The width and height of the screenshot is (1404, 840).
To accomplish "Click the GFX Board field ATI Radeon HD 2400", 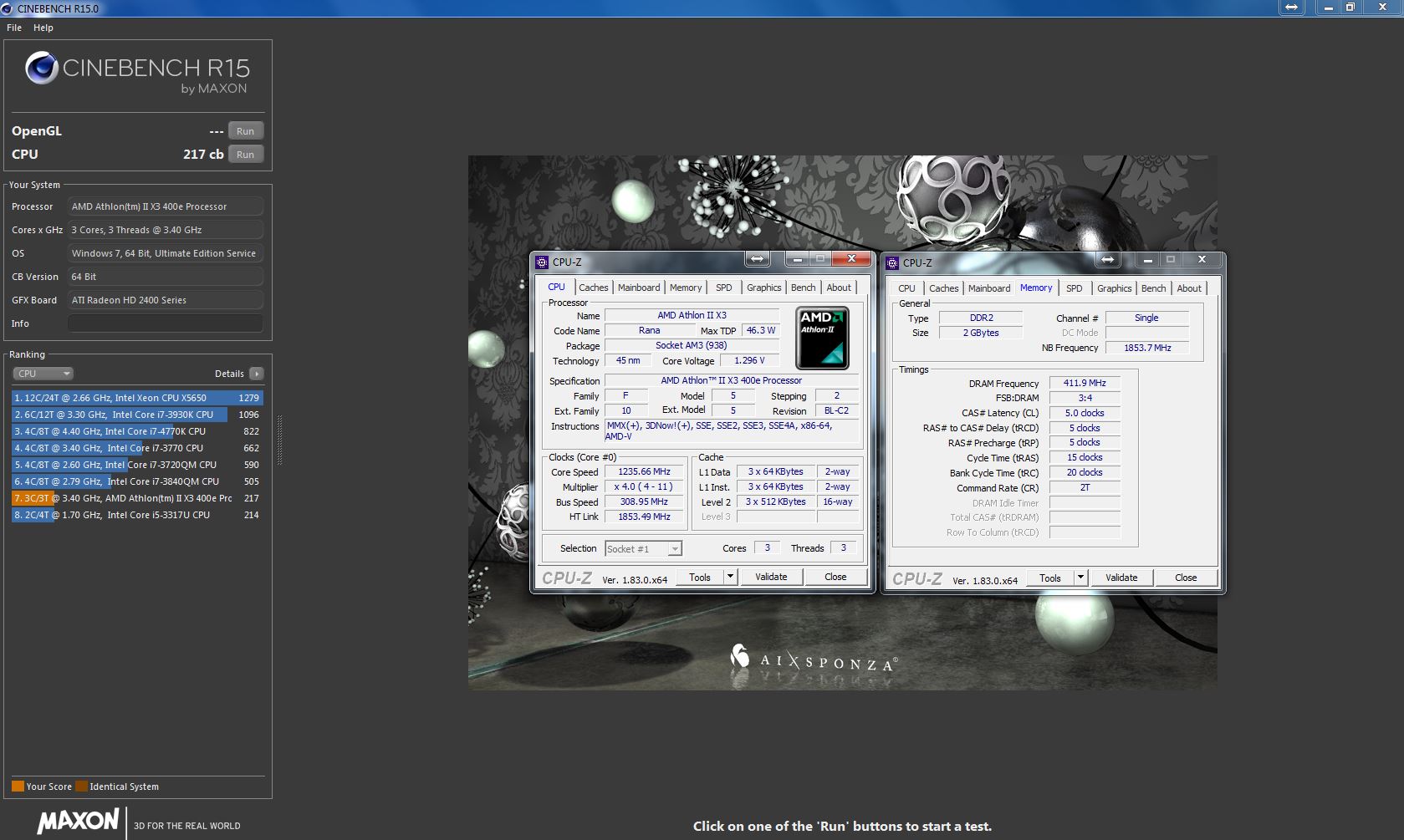I will pos(166,300).
